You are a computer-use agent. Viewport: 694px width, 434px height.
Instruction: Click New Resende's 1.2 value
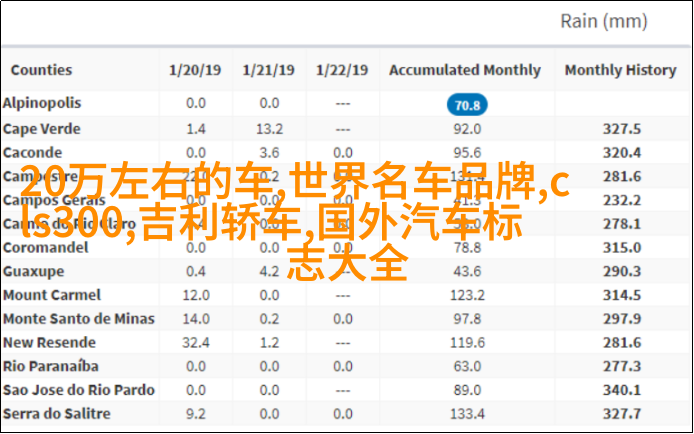[x=269, y=342]
